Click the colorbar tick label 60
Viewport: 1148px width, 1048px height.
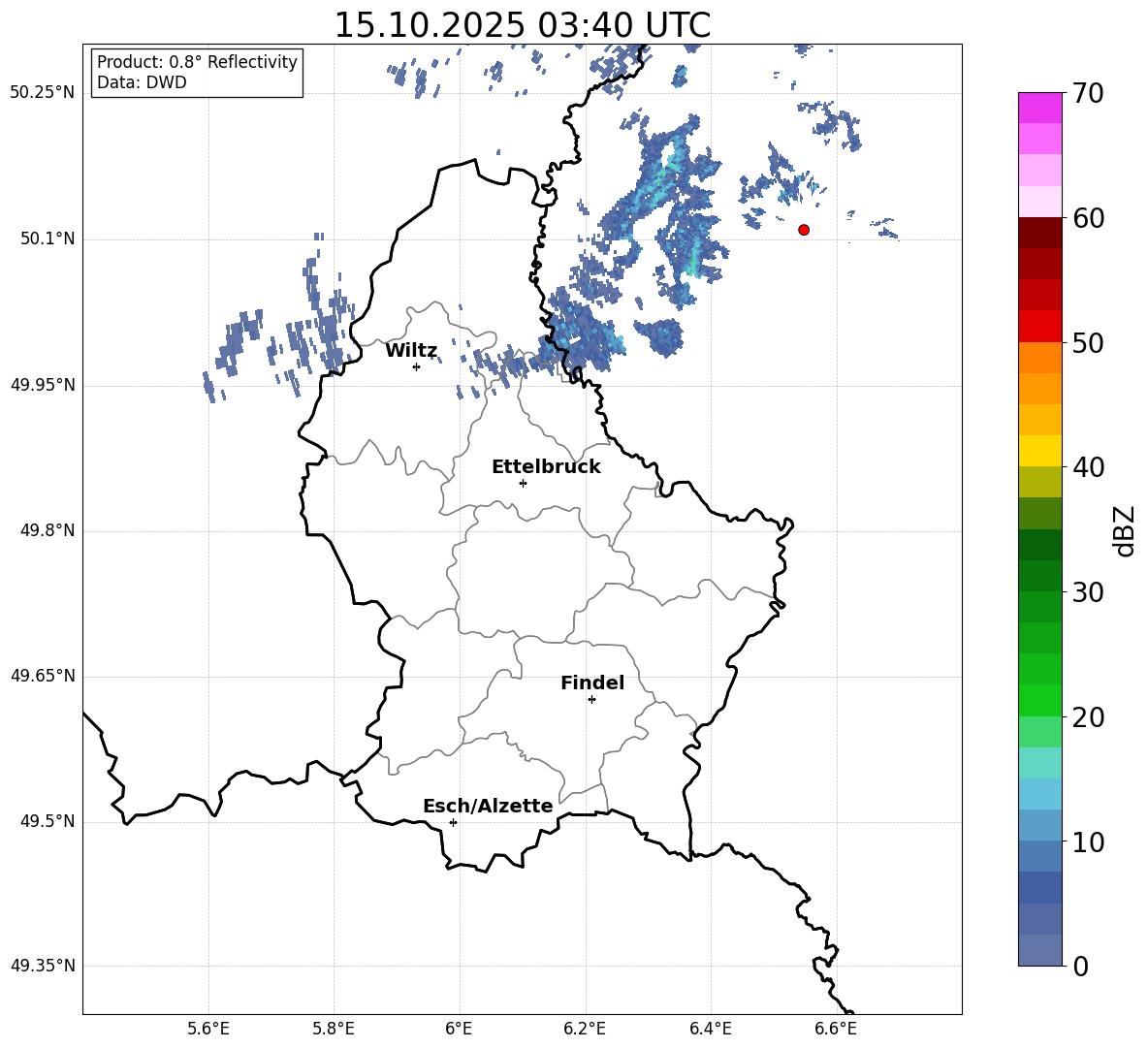point(1088,218)
